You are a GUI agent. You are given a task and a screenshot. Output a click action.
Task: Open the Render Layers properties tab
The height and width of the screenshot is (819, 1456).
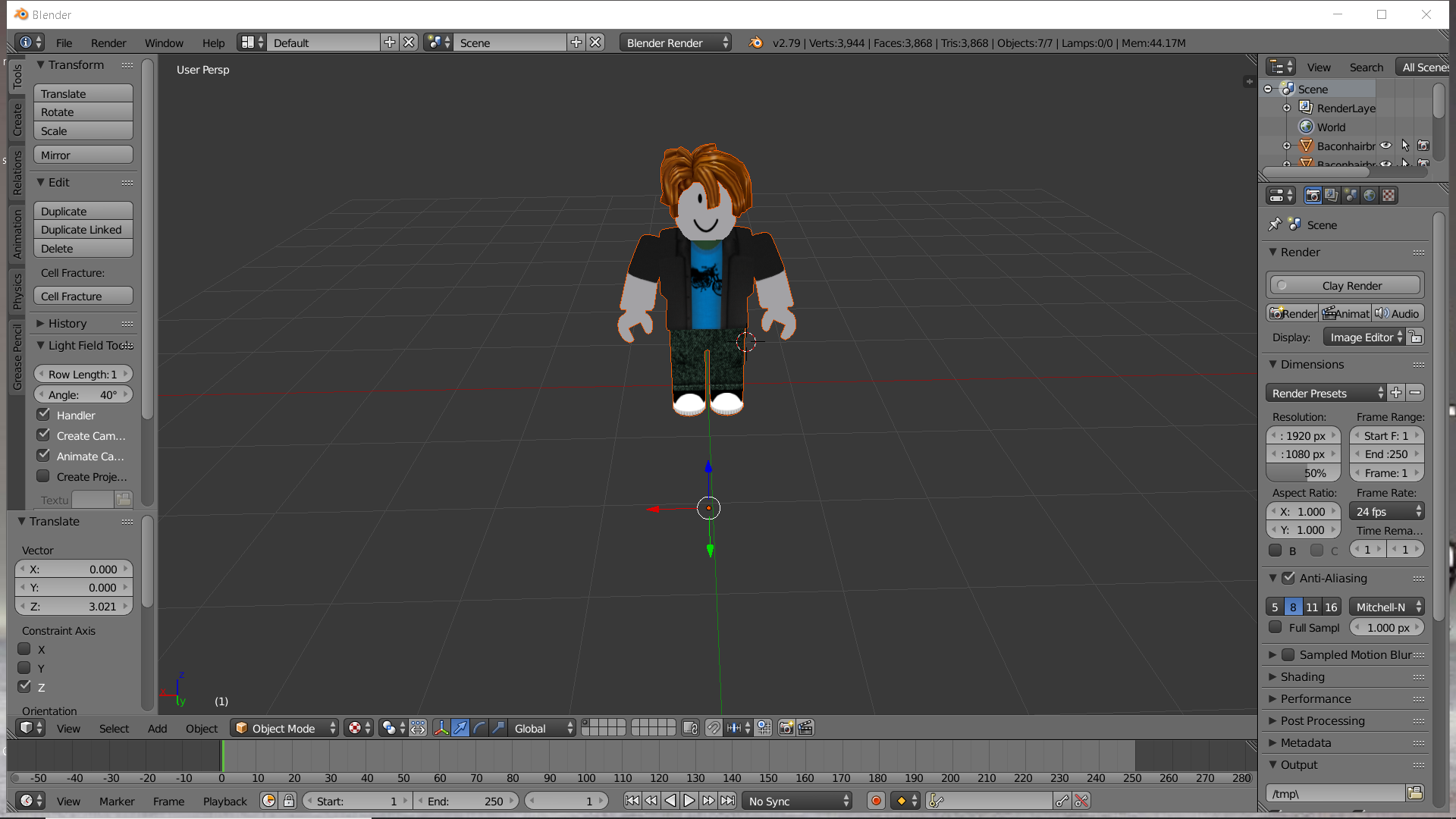(x=1332, y=196)
